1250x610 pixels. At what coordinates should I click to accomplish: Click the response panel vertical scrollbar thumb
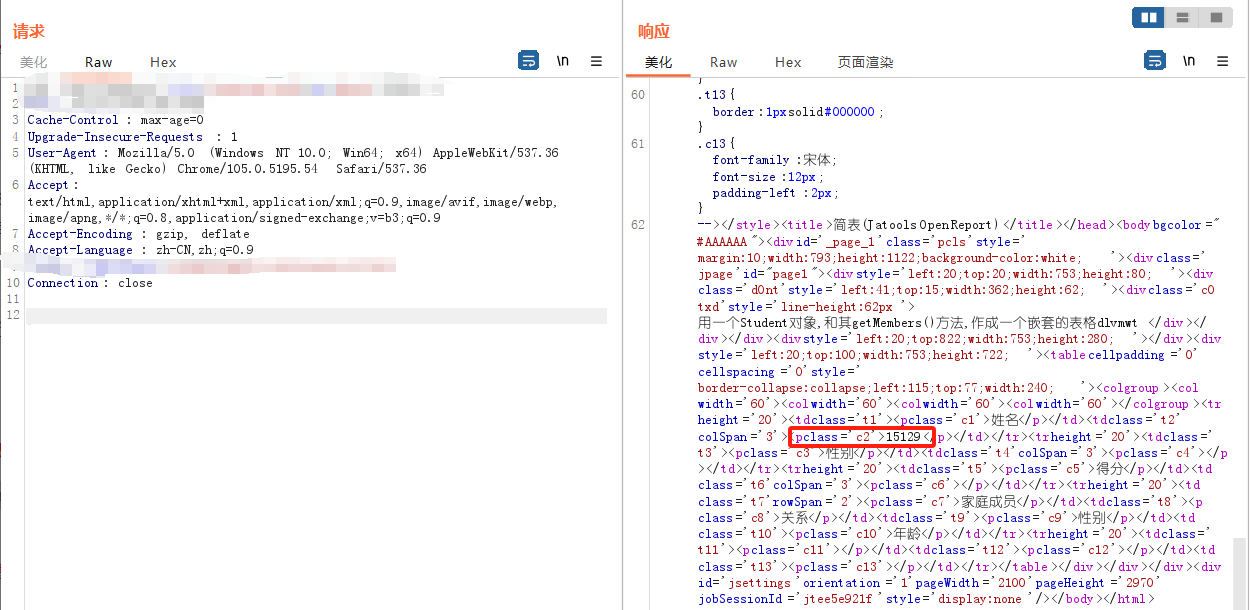pos(1240,572)
